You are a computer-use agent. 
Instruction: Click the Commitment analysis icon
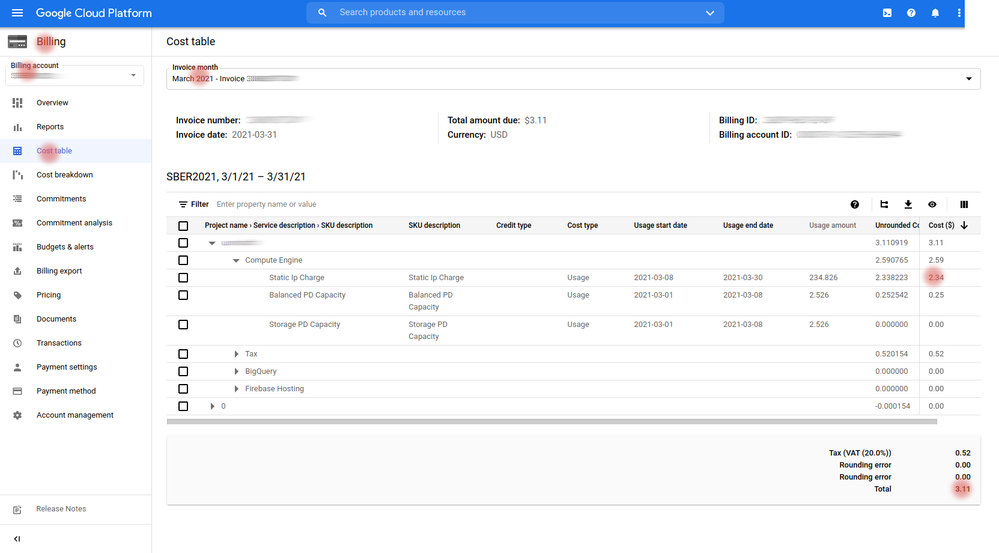tap(17, 223)
